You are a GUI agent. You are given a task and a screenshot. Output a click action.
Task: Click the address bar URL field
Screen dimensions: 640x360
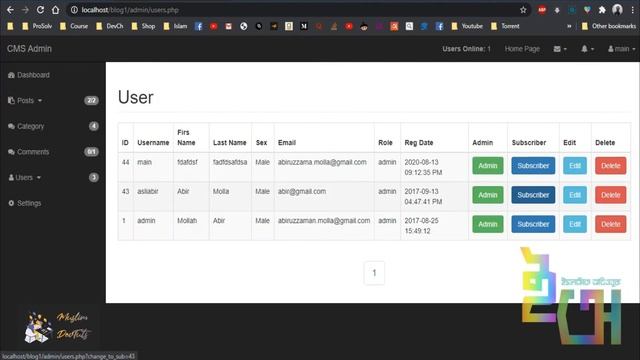click(x=294, y=10)
